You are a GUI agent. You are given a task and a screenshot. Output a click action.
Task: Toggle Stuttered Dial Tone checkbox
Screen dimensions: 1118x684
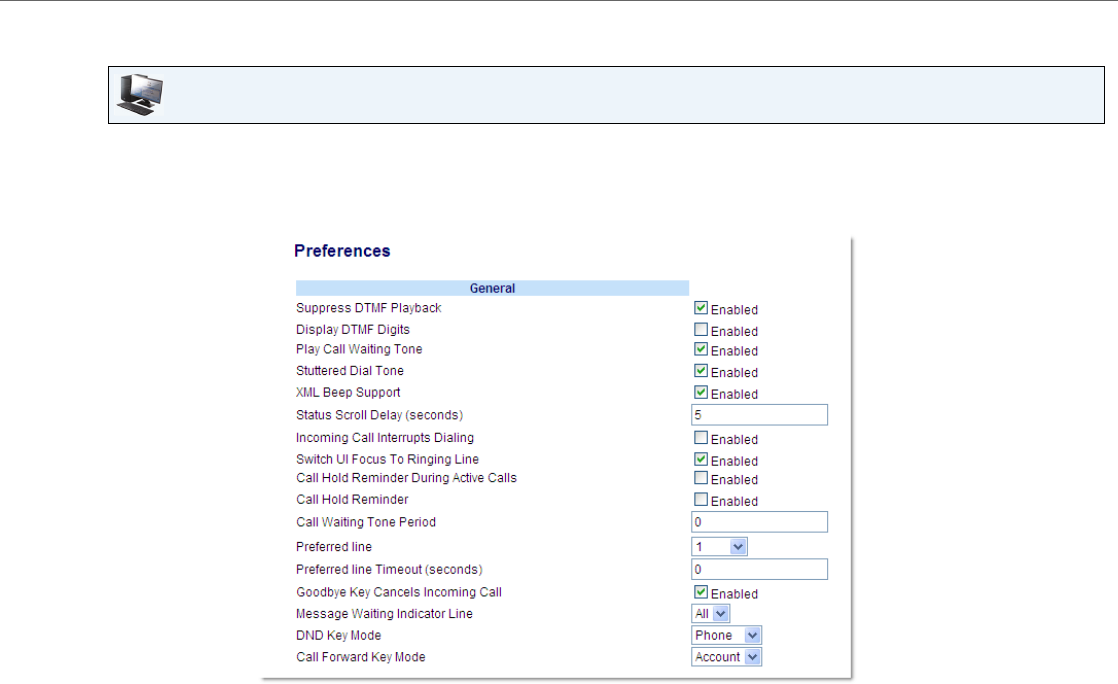[701, 372]
